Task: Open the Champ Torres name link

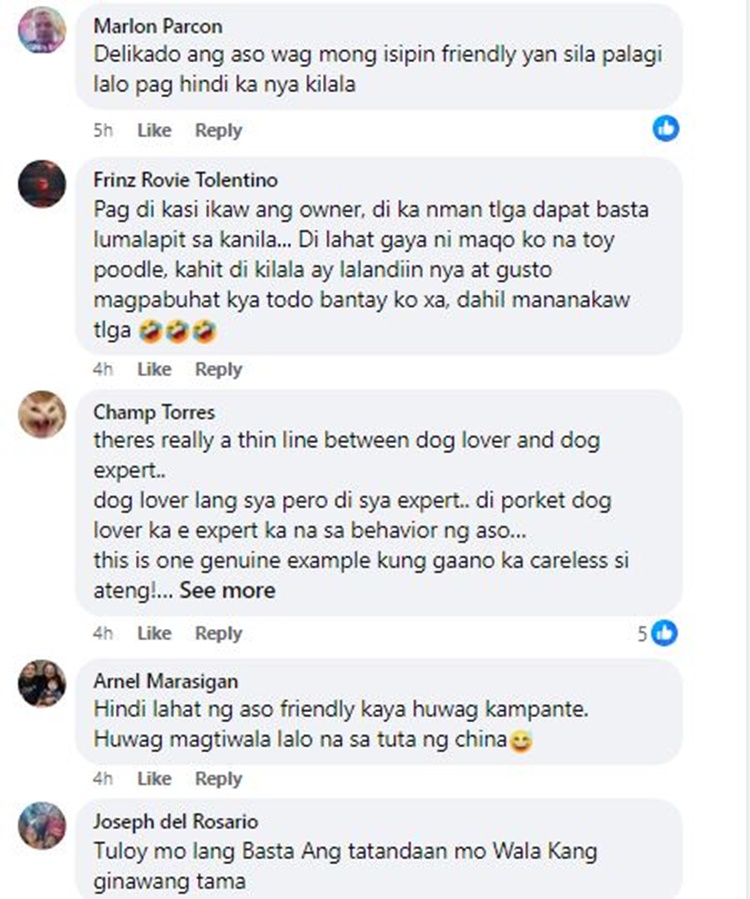Action: (154, 412)
